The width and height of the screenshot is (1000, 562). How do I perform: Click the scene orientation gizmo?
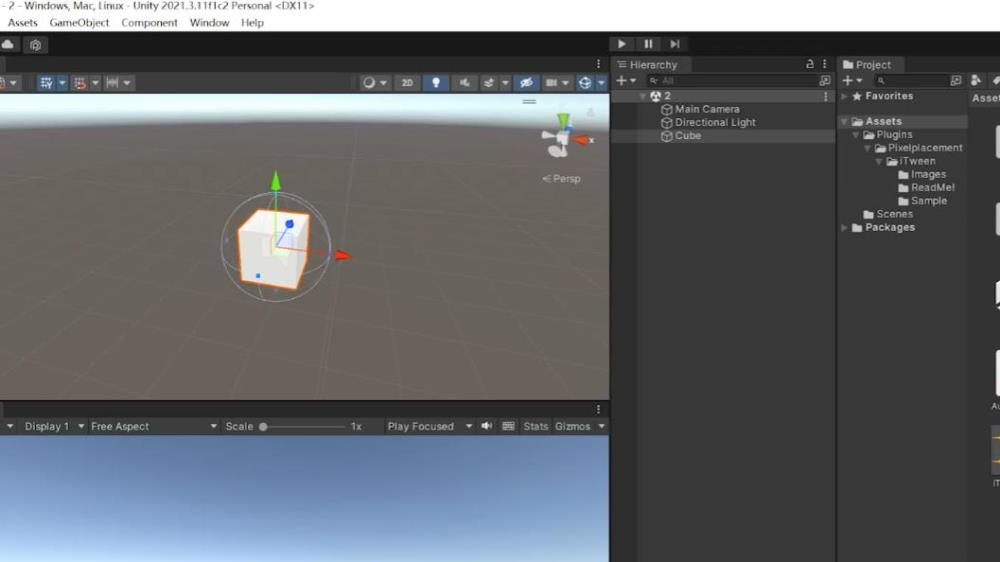coord(562,138)
